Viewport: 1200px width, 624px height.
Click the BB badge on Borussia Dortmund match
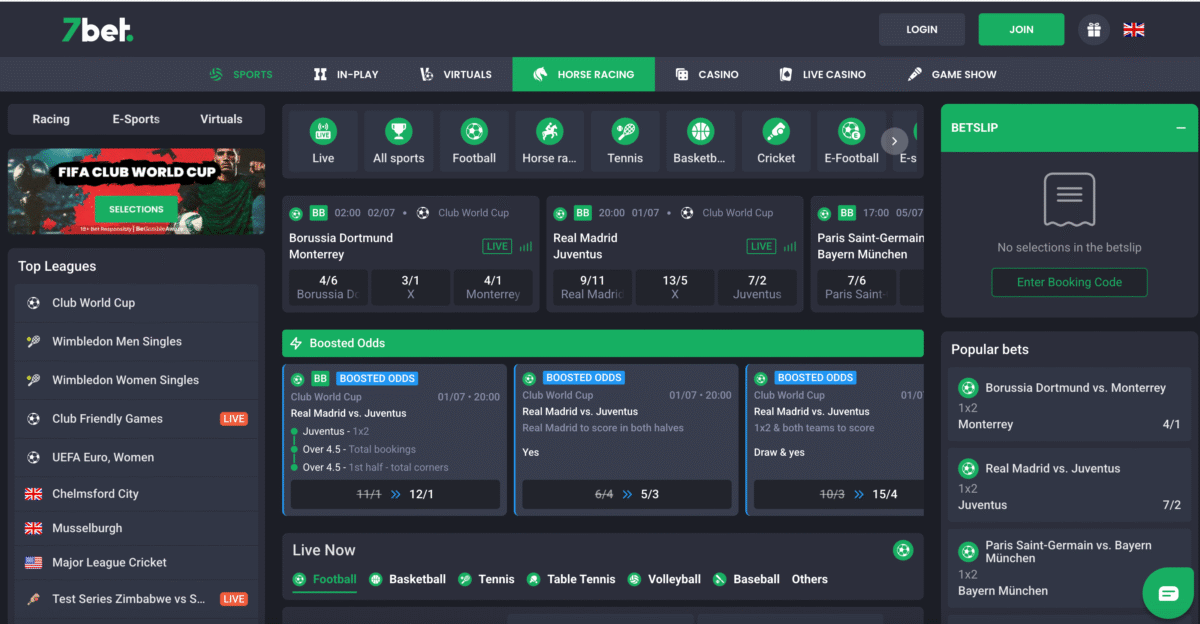coord(319,213)
